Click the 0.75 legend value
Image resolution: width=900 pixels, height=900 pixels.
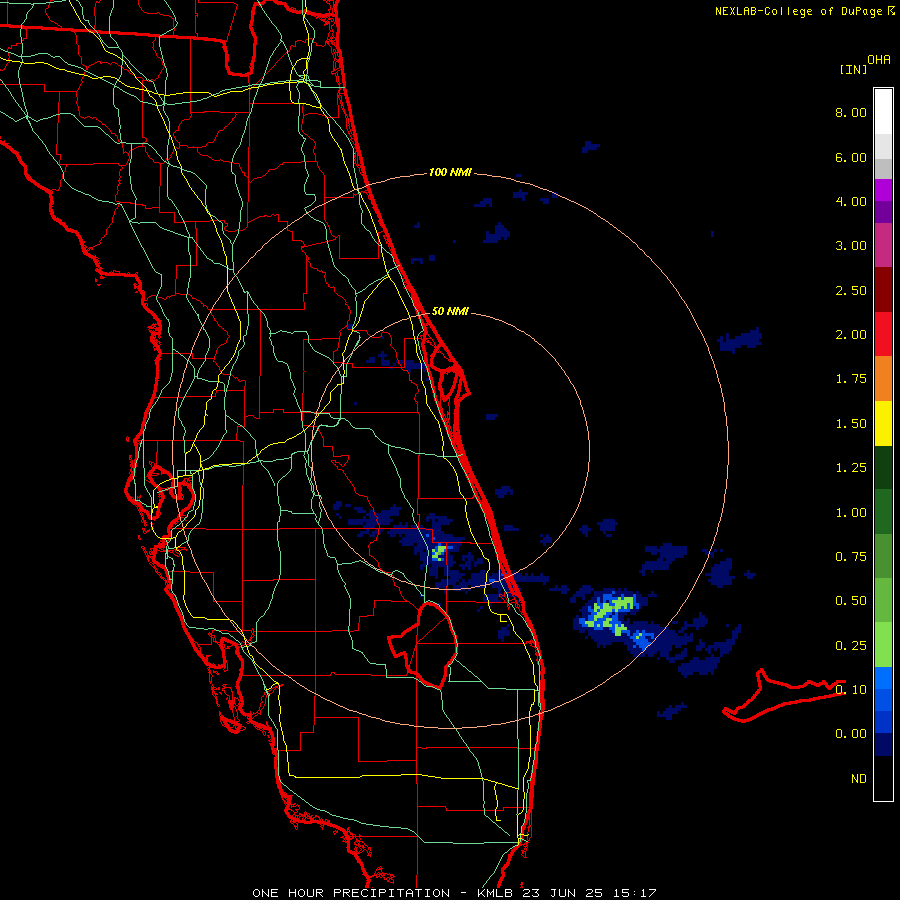pyautogui.click(x=851, y=557)
